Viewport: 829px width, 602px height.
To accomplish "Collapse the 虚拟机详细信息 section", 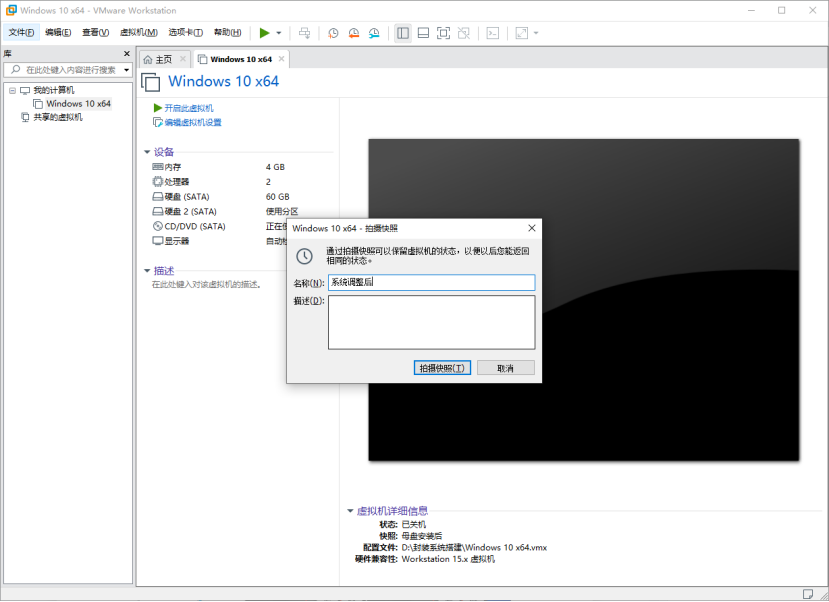I will pyautogui.click(x=350, y=511).
